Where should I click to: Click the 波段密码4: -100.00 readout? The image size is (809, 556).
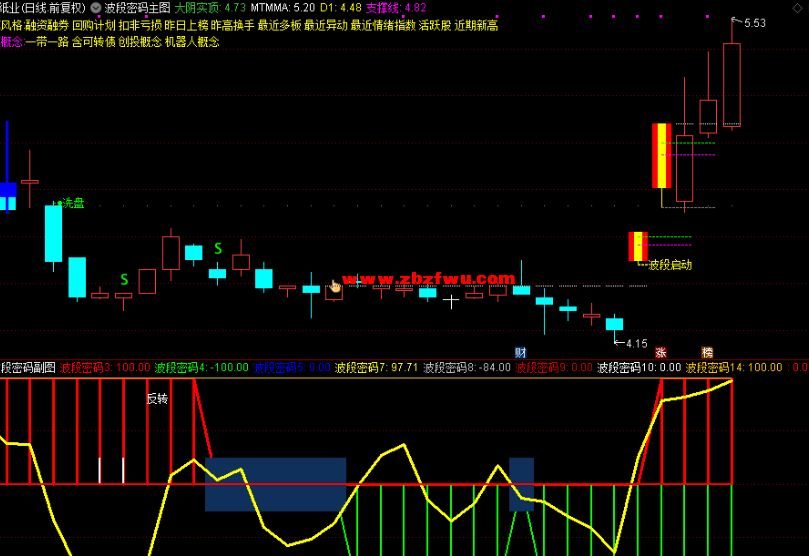[201, 368]
